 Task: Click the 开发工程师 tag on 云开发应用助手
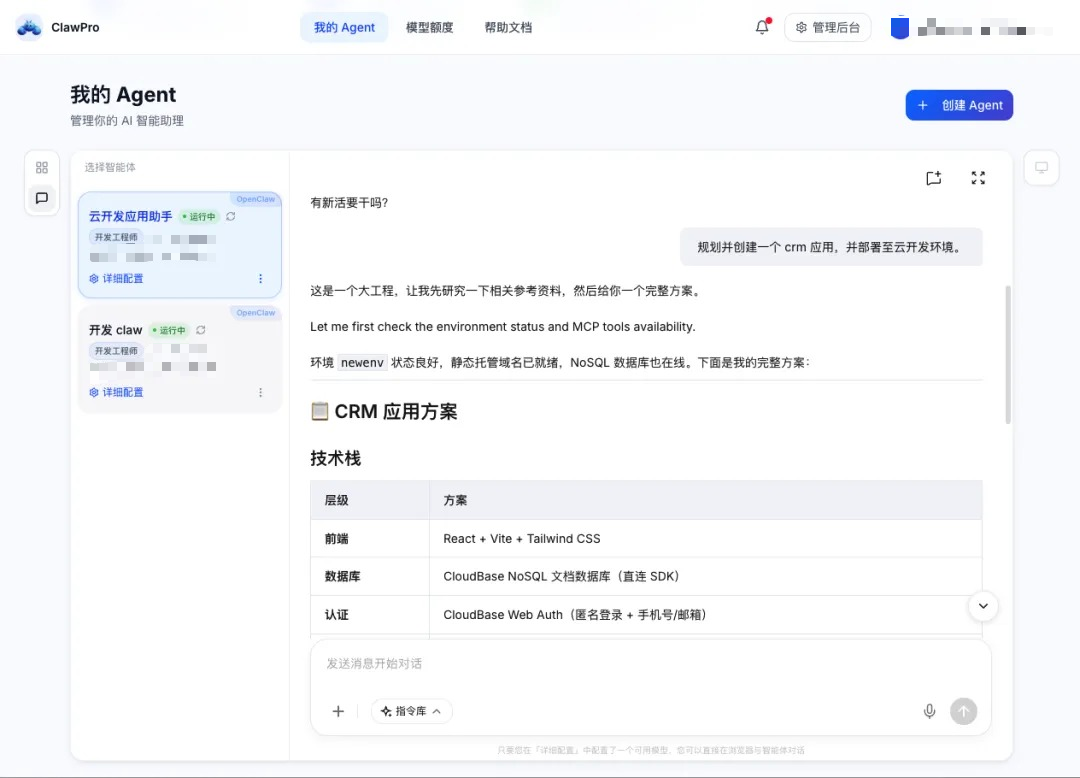tap(116, 237)
